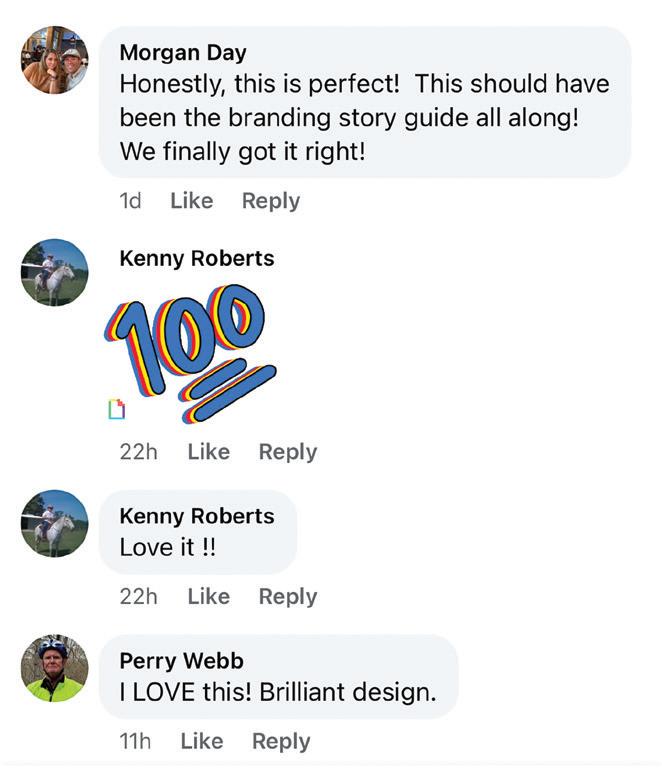Reply to Perry Webb's comment

(280, 742)
